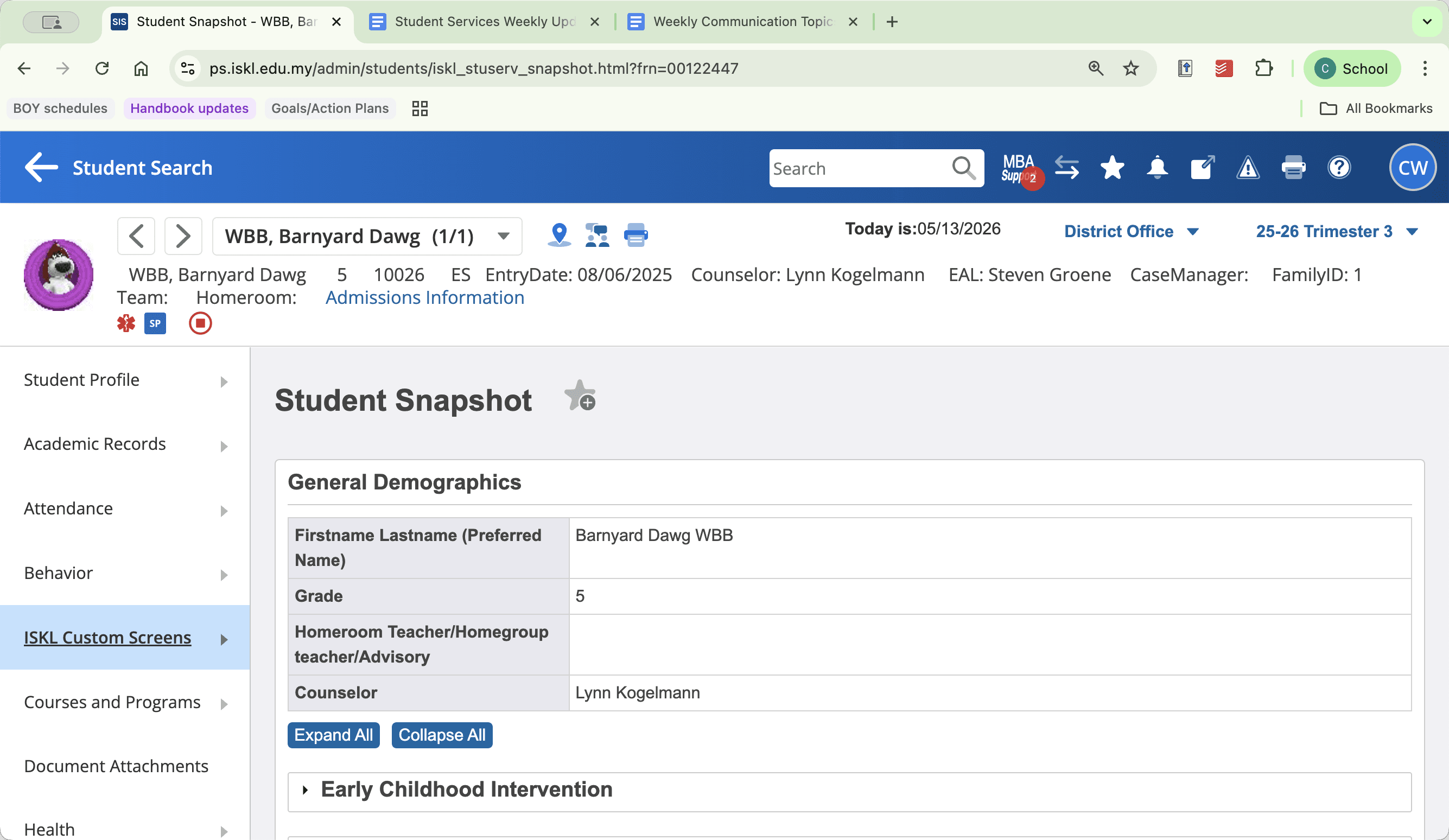Open the student contacts chat icon

point(598,235)
